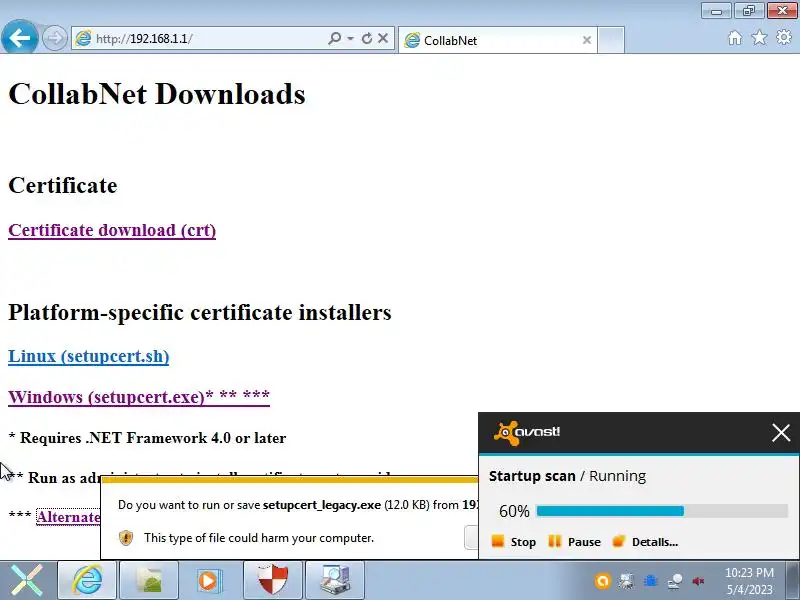
Task: Expand the address bar dropdown arrow
Action: click(351, 38)
